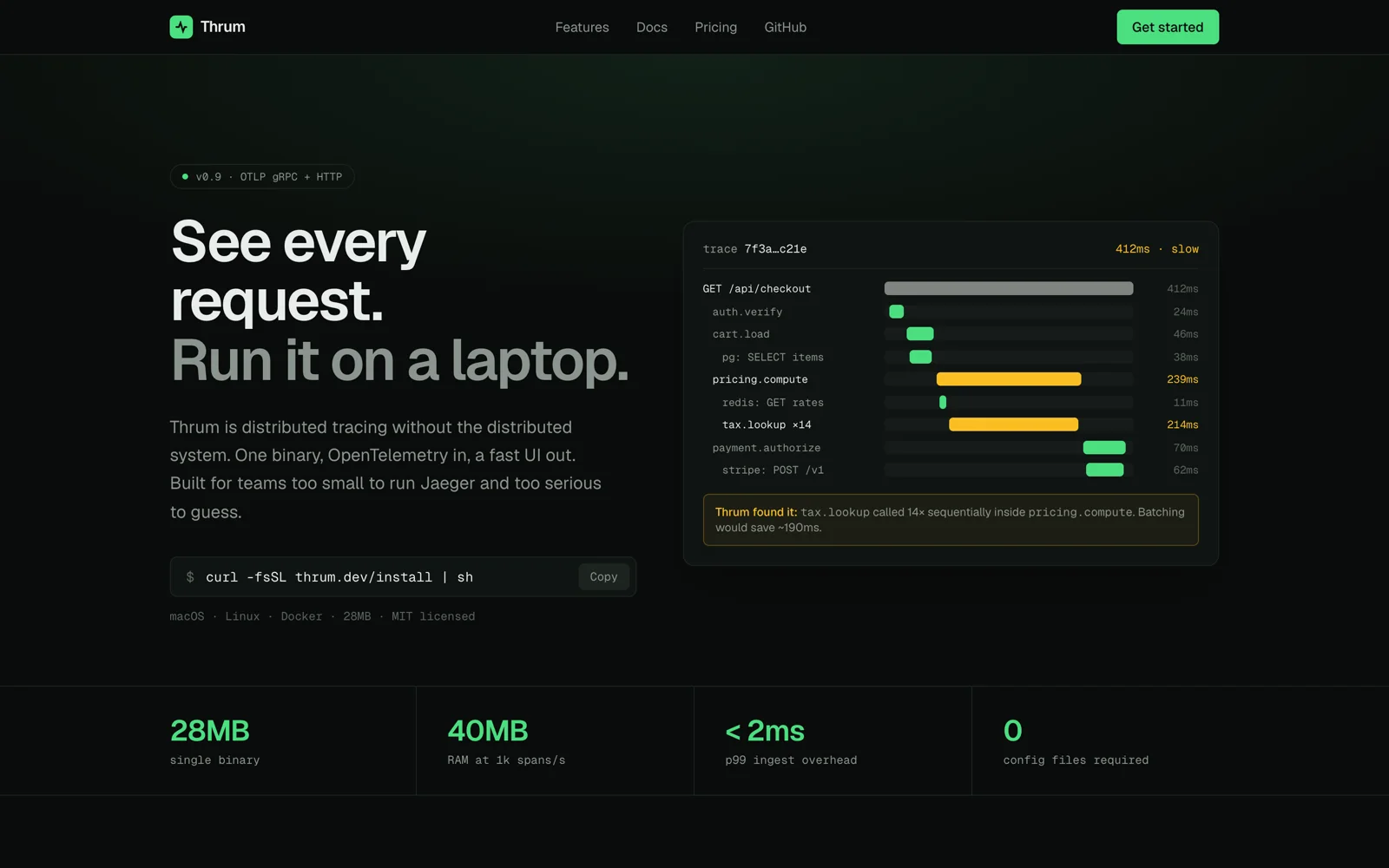Viewport: 1389px width, 868px height.
Task: Click the 239ms duration value
Action: pos(1182,379)
